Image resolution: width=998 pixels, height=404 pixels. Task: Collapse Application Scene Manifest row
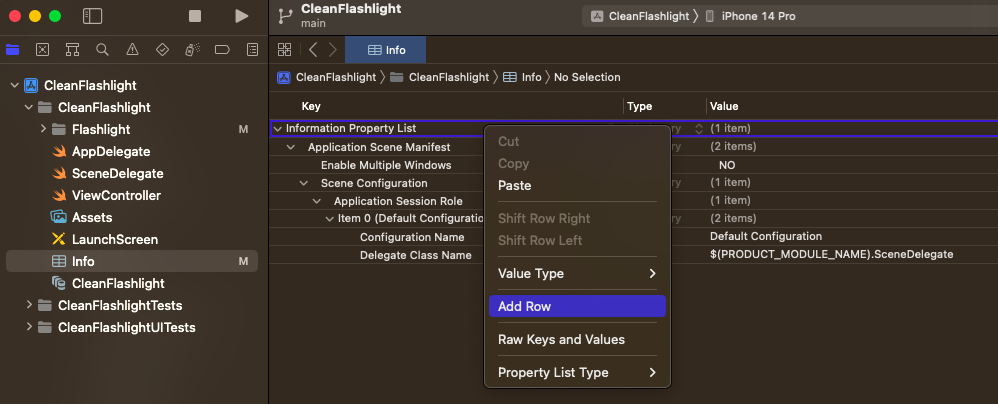[x=292, y=147]
